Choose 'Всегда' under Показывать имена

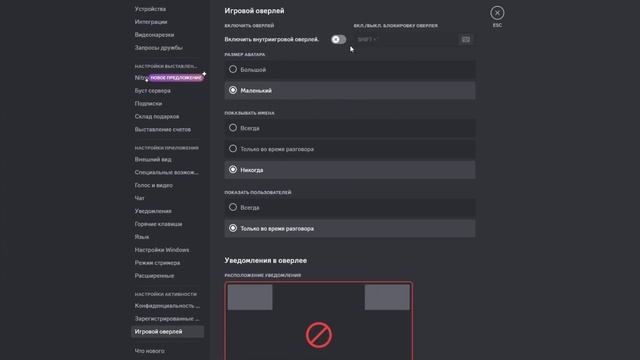click(350, 128)
